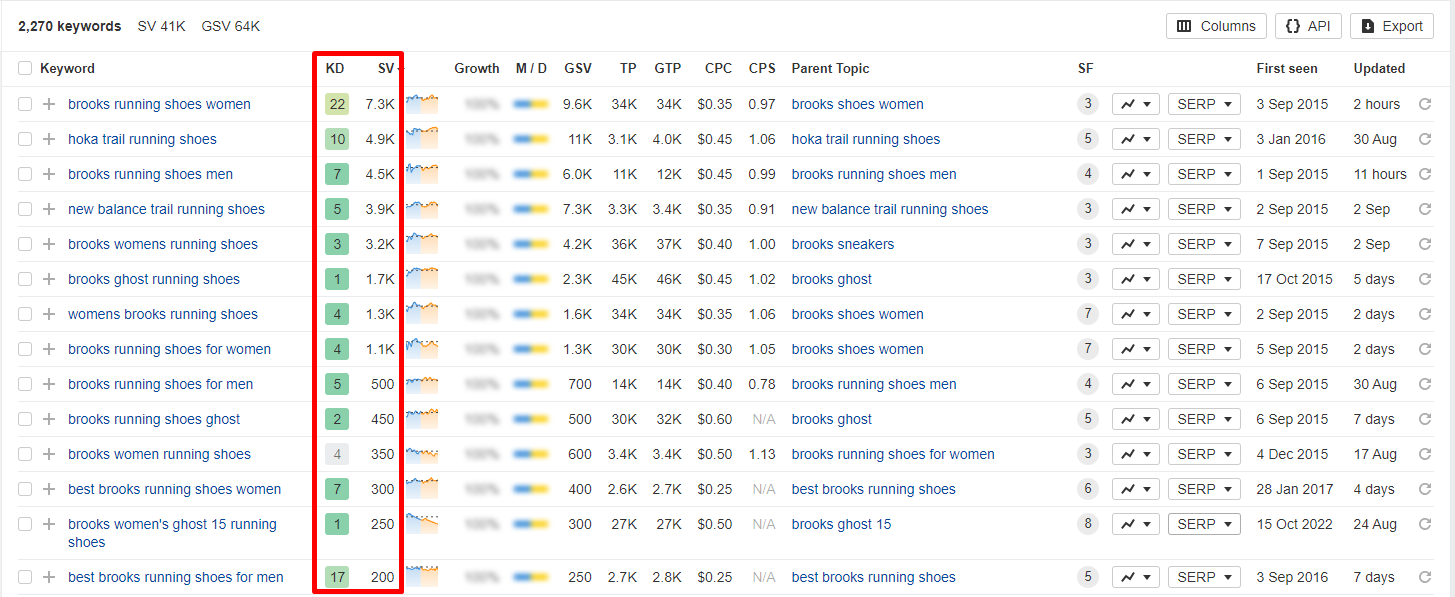The image size is (1455, 597).
Task: Add 'best brooks running shoes women' with plus icon
Action: [x=49, y=489]
